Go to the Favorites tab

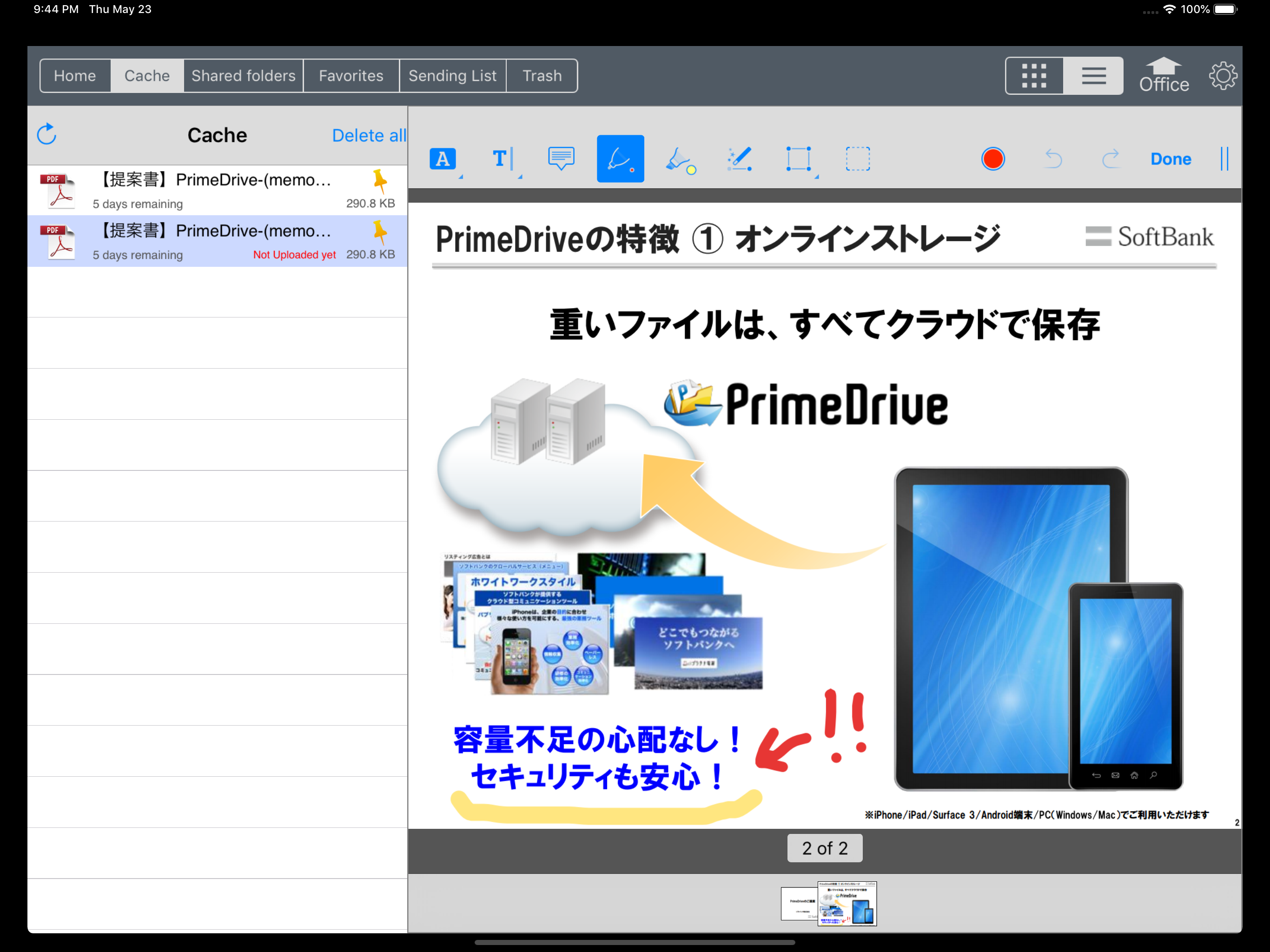(351, 76)
